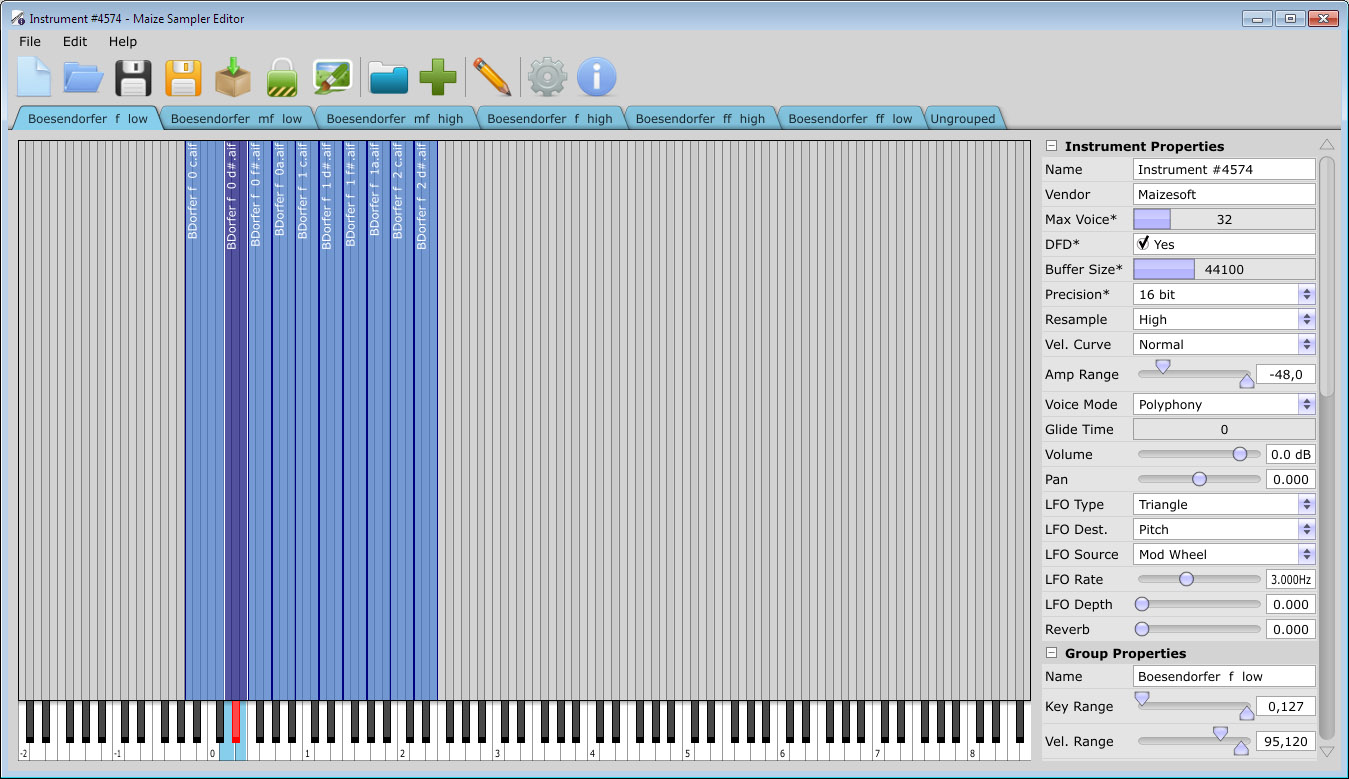Open the LFO Type dropdown
Screen dimensions: 1349x779
(1305, 504)
